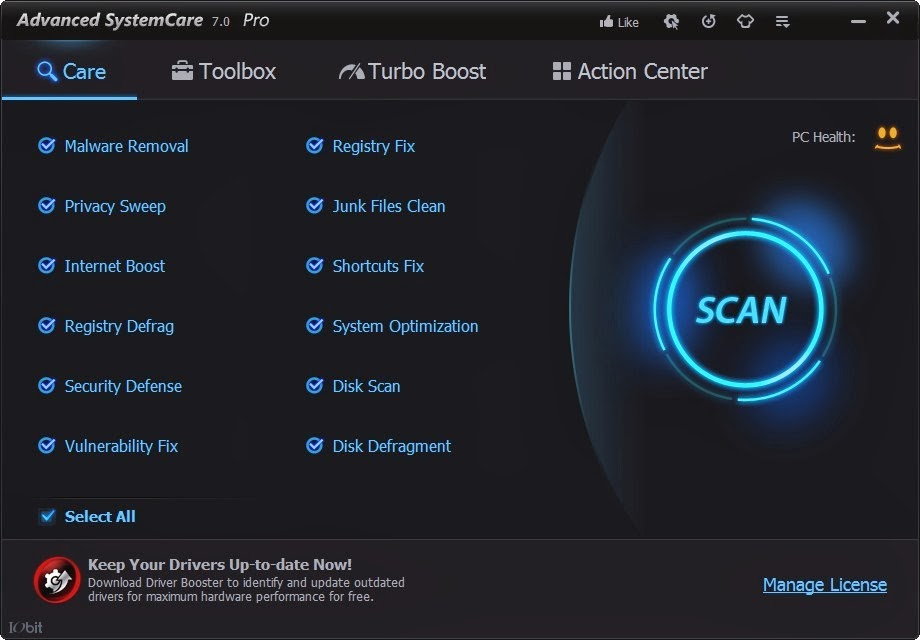The height and width of the screenshot is (640, 920).
Task: Toggle the Privacy Sweep checkbox
Action: coord(47,205)
